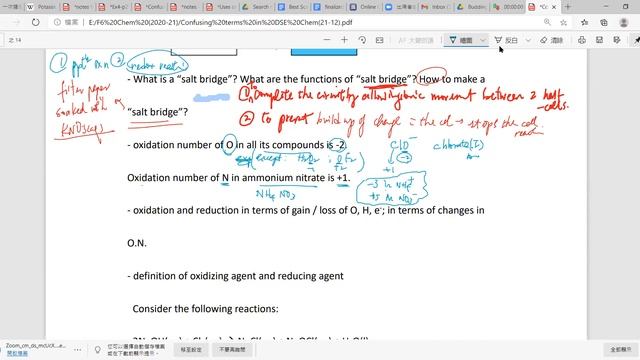
Task: Reload the PDF page in browser
Action: (x=36, y=22)
